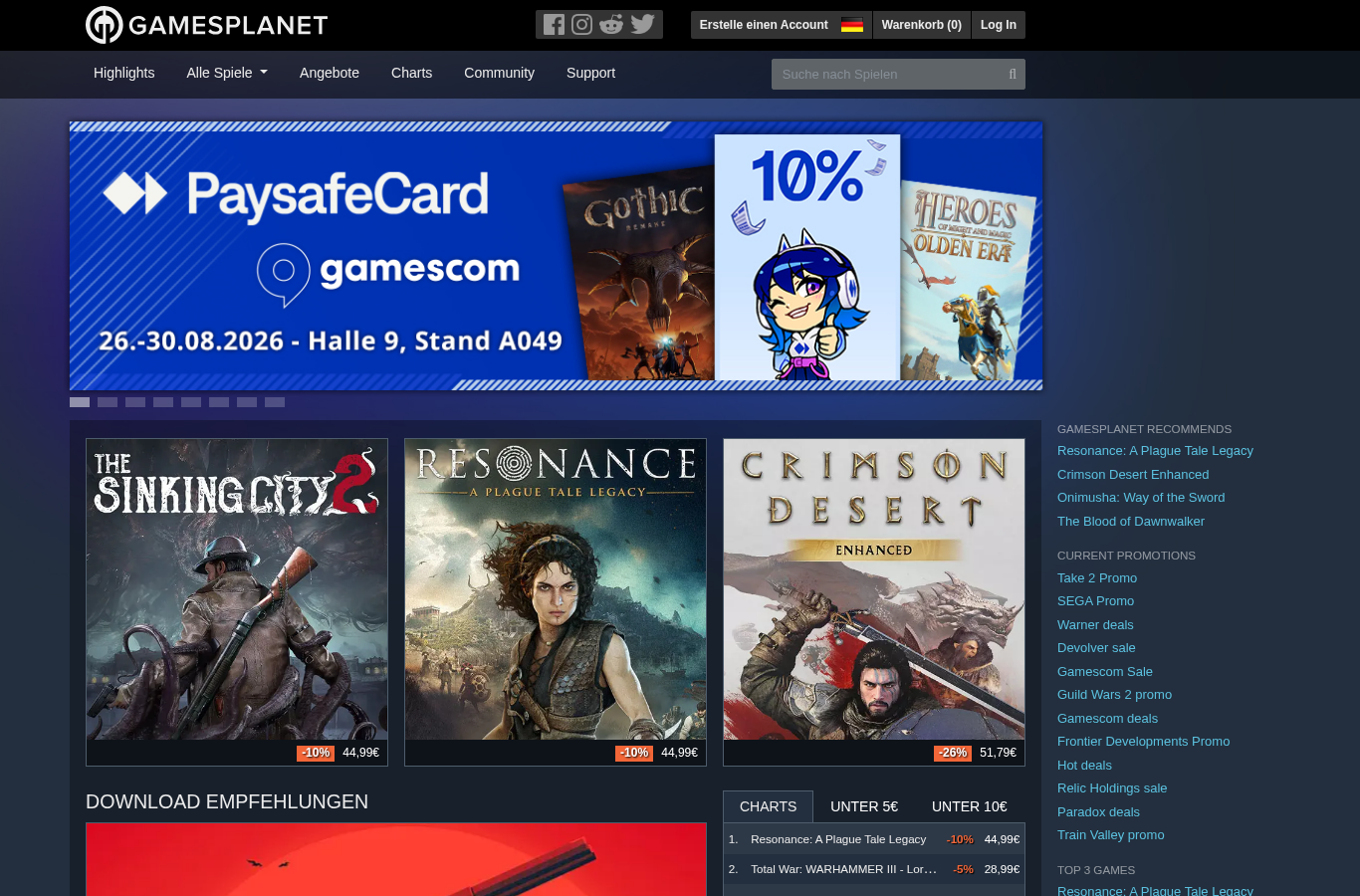Open the Paradox deals link
This screenshot has width=1360, height=896.
pos(1098,812)
